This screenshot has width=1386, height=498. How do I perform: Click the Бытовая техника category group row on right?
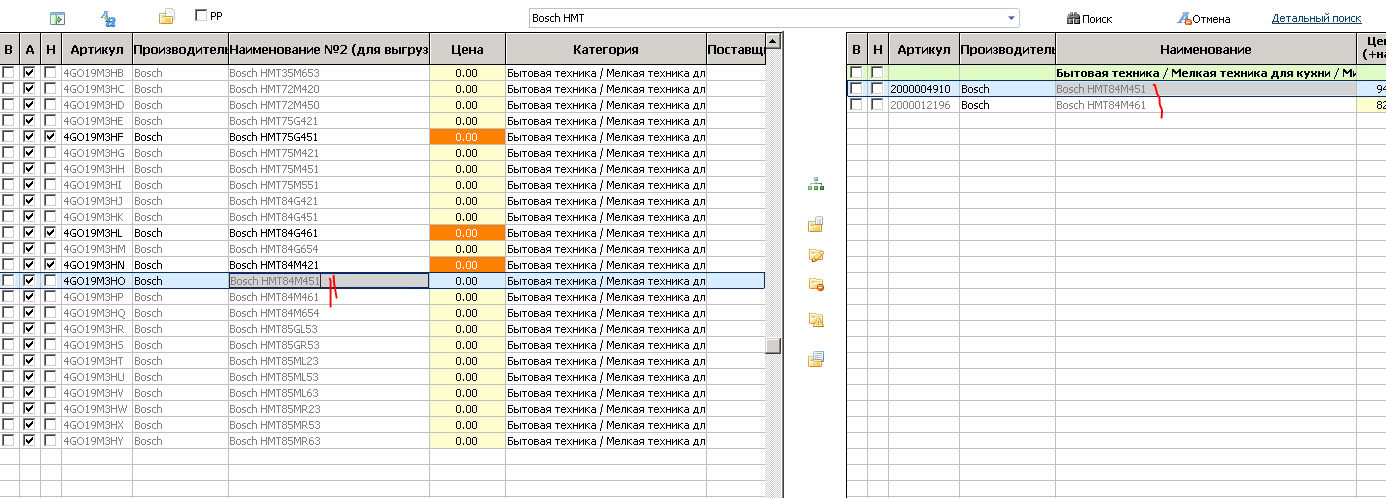[1205, 73]
